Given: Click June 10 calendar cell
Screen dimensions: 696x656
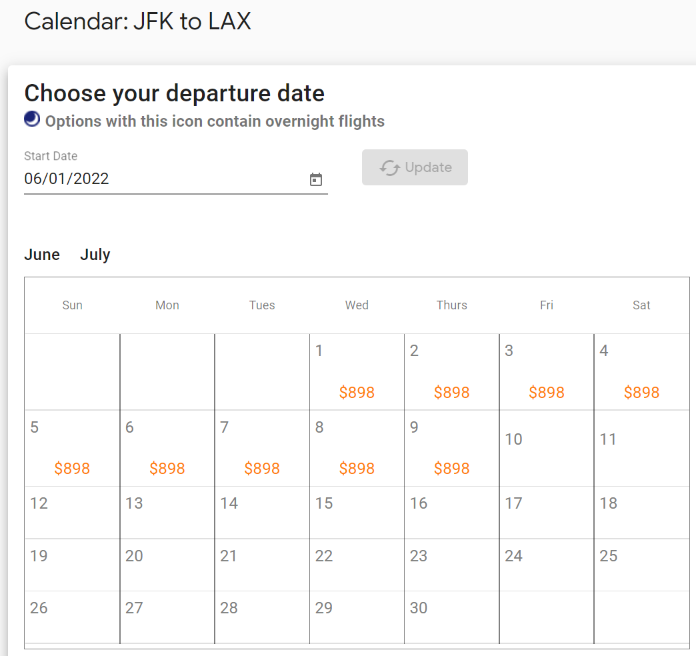Looking at the screenshot, I should [546, 448].
